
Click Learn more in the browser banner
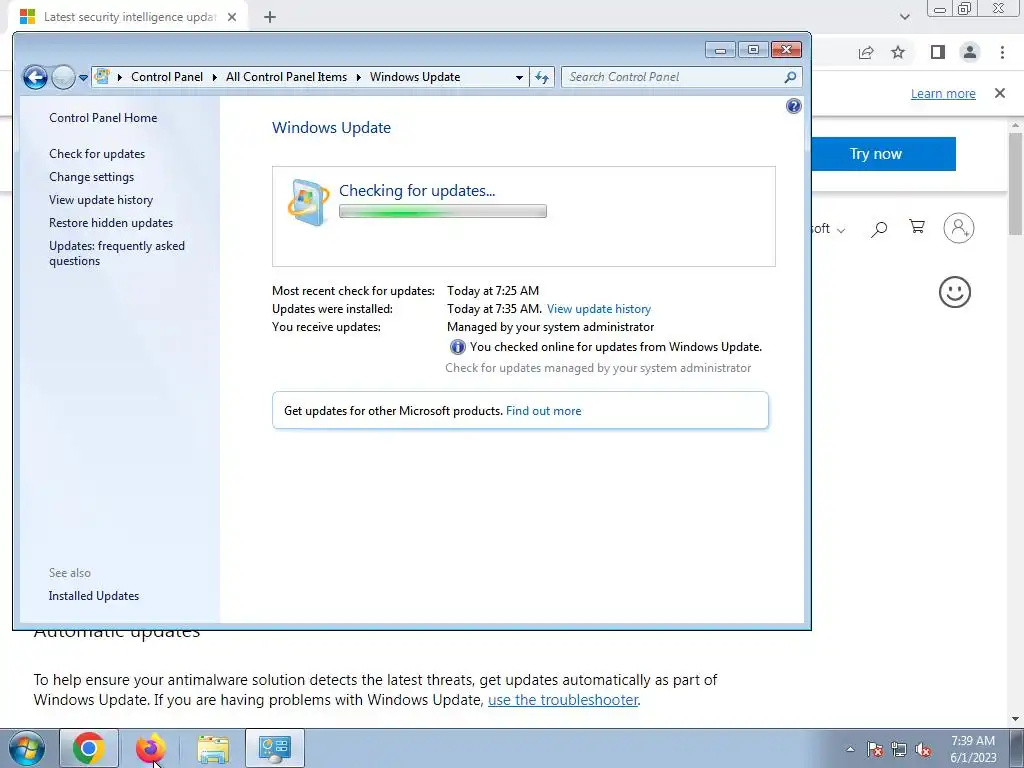pos(943,93)
